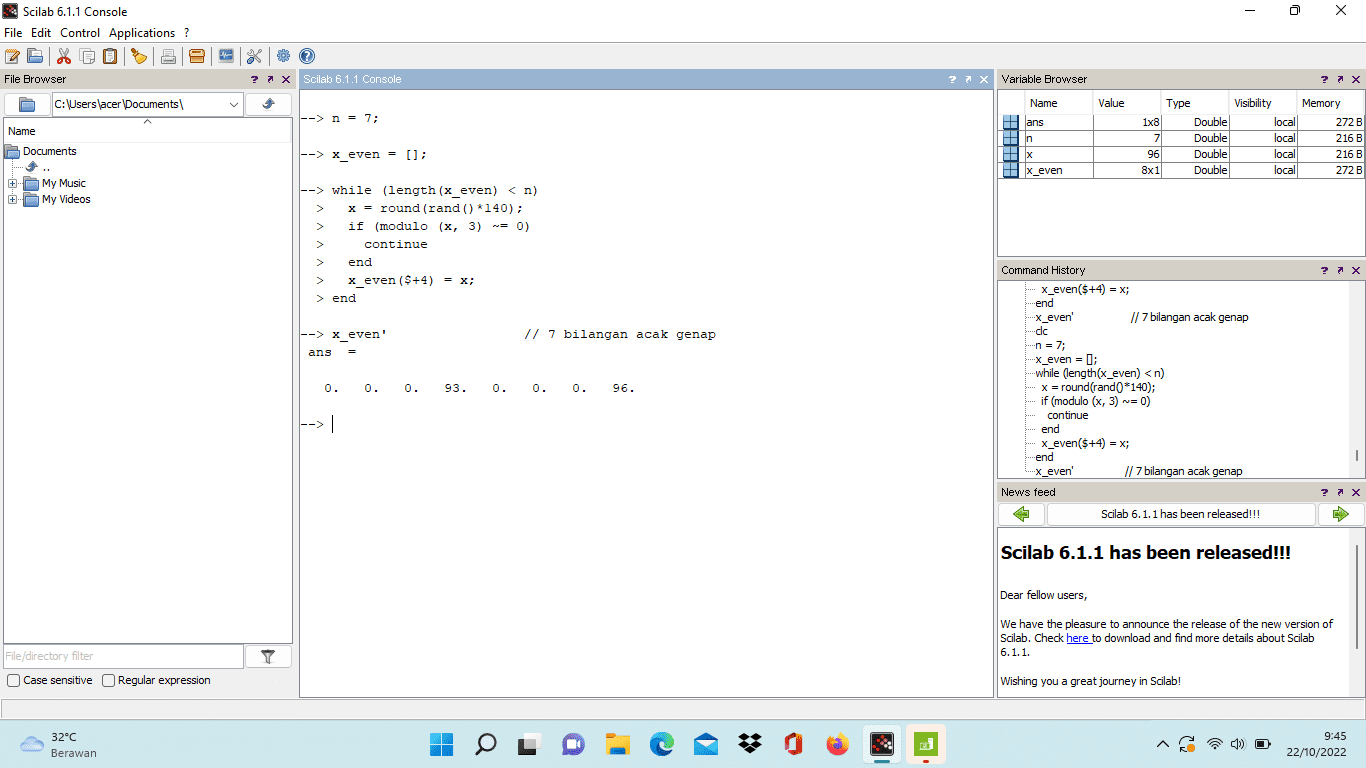Enable the Case sensitive checkbox

(x=14, y=680)
